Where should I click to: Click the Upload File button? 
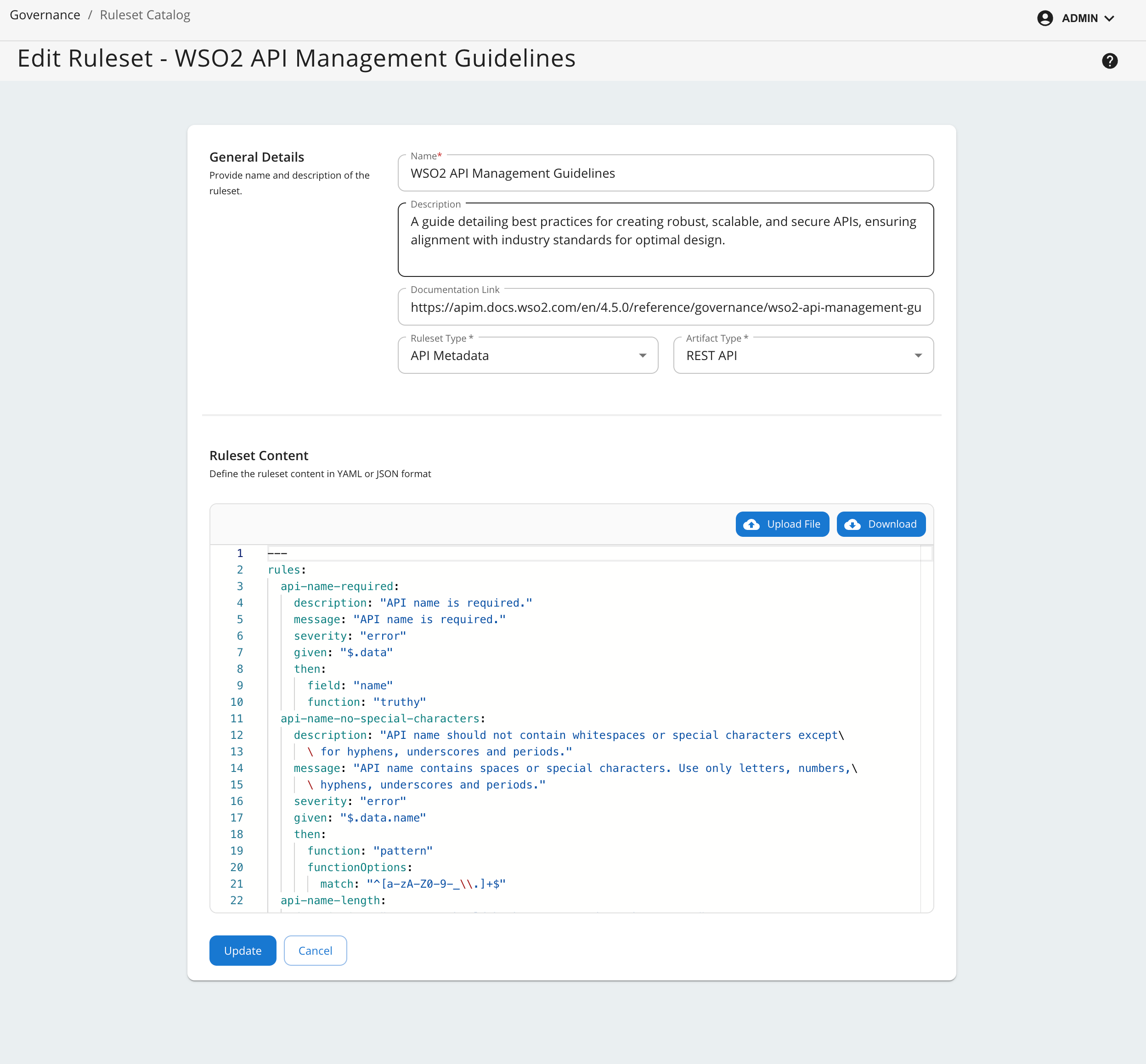click(782, 524)
